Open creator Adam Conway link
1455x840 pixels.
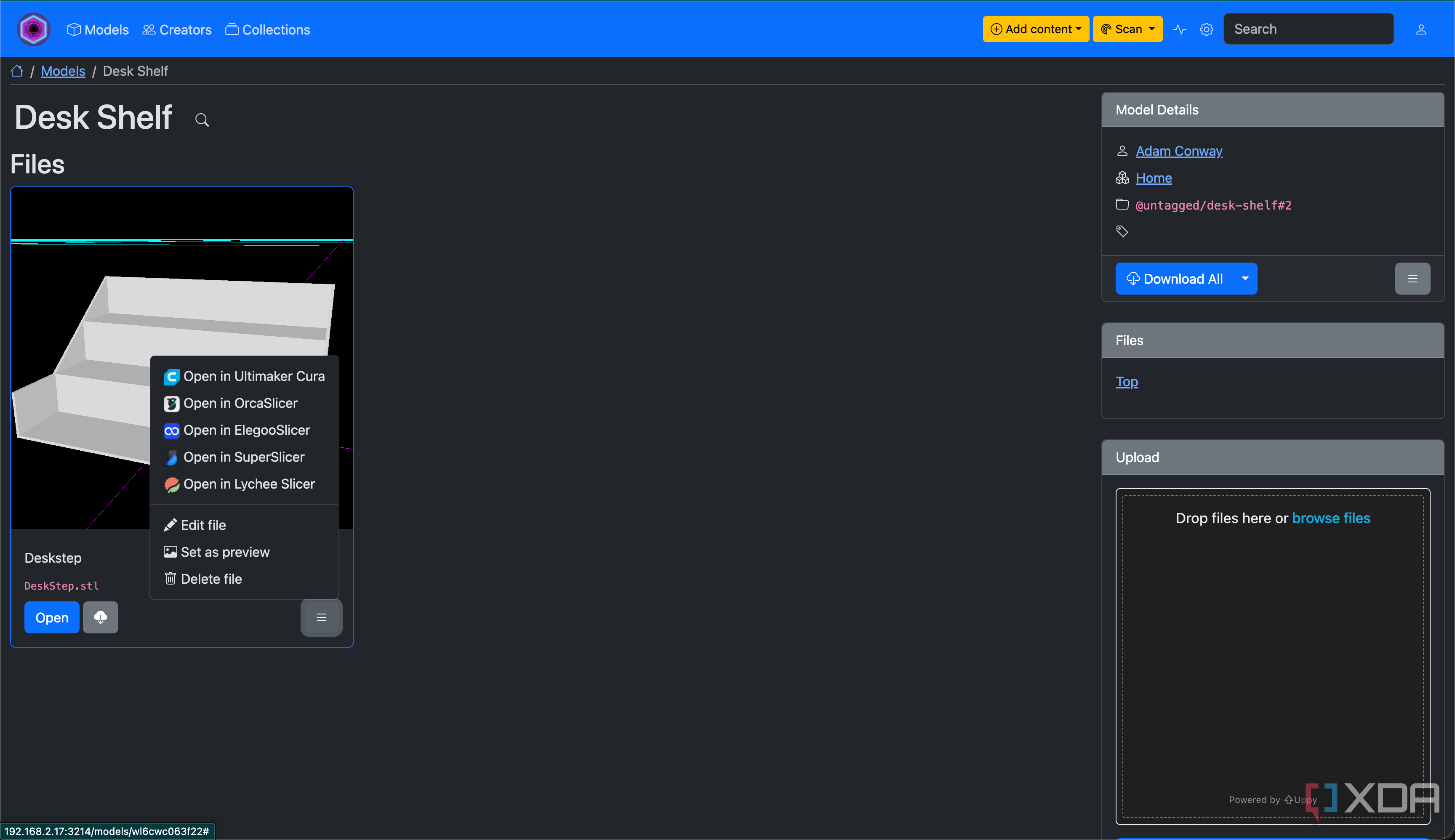pos(1178,151)
